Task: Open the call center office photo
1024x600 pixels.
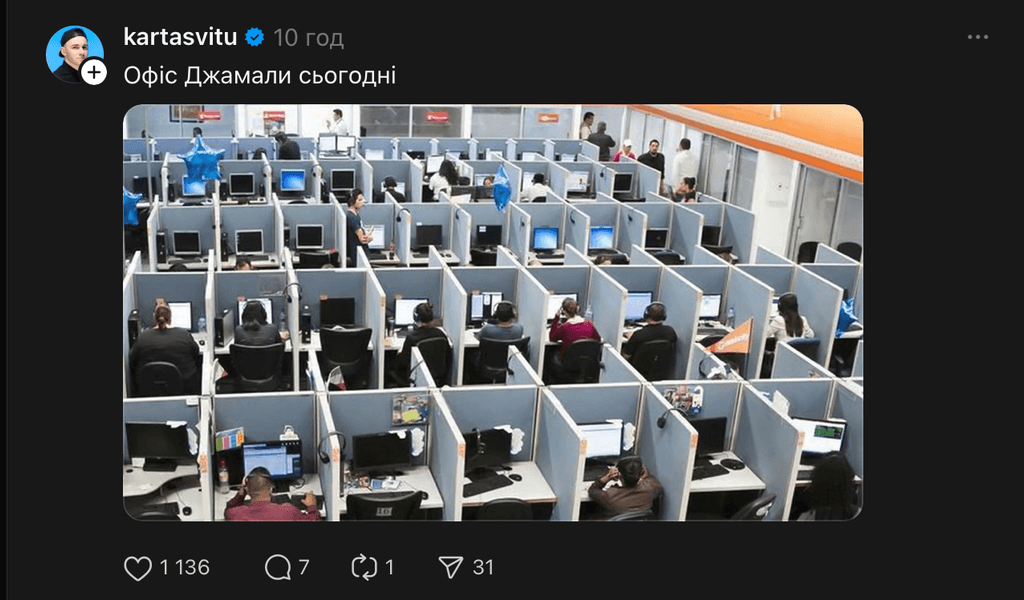Action: (x=493, y=313)
